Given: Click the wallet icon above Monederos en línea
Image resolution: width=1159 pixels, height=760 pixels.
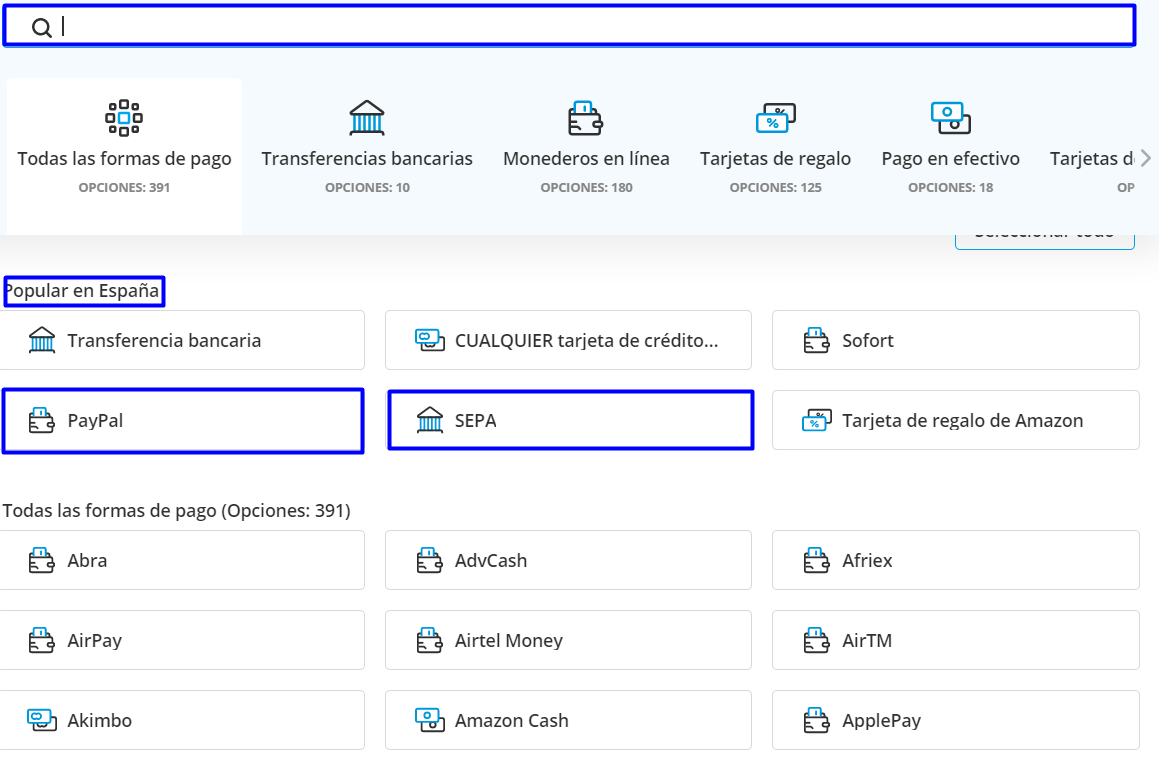Looking at the screenshot, I should coord(586,119).
